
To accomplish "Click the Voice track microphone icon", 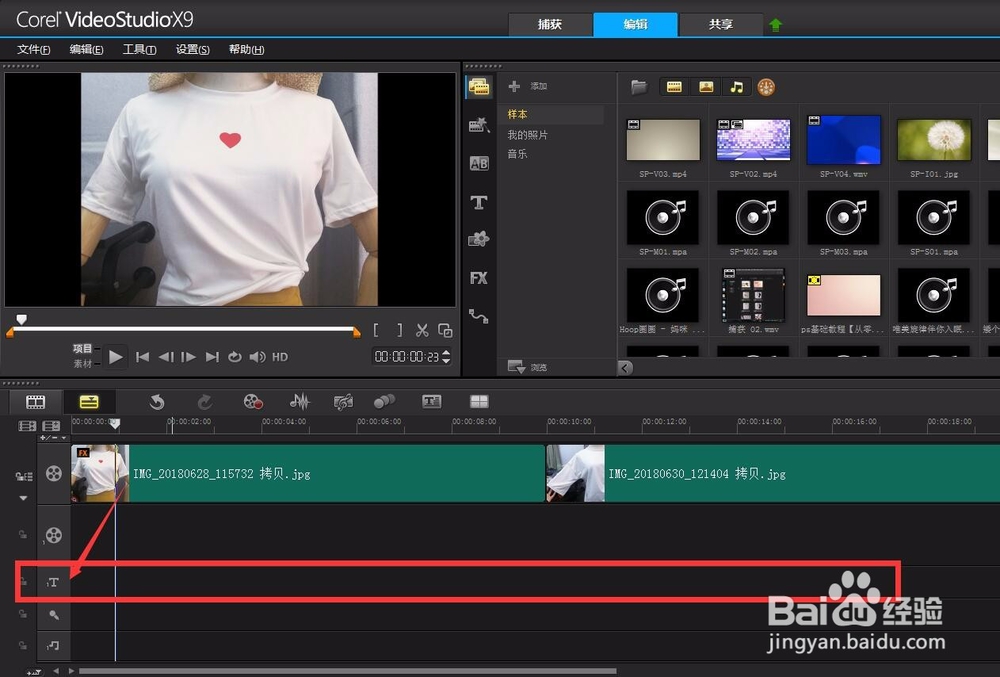I will [x=54, y=615].
